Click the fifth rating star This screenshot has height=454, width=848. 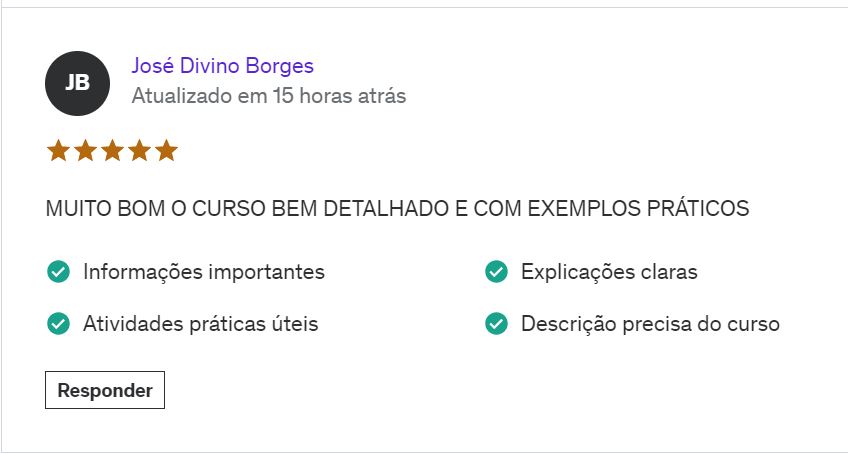coord(167,150)
